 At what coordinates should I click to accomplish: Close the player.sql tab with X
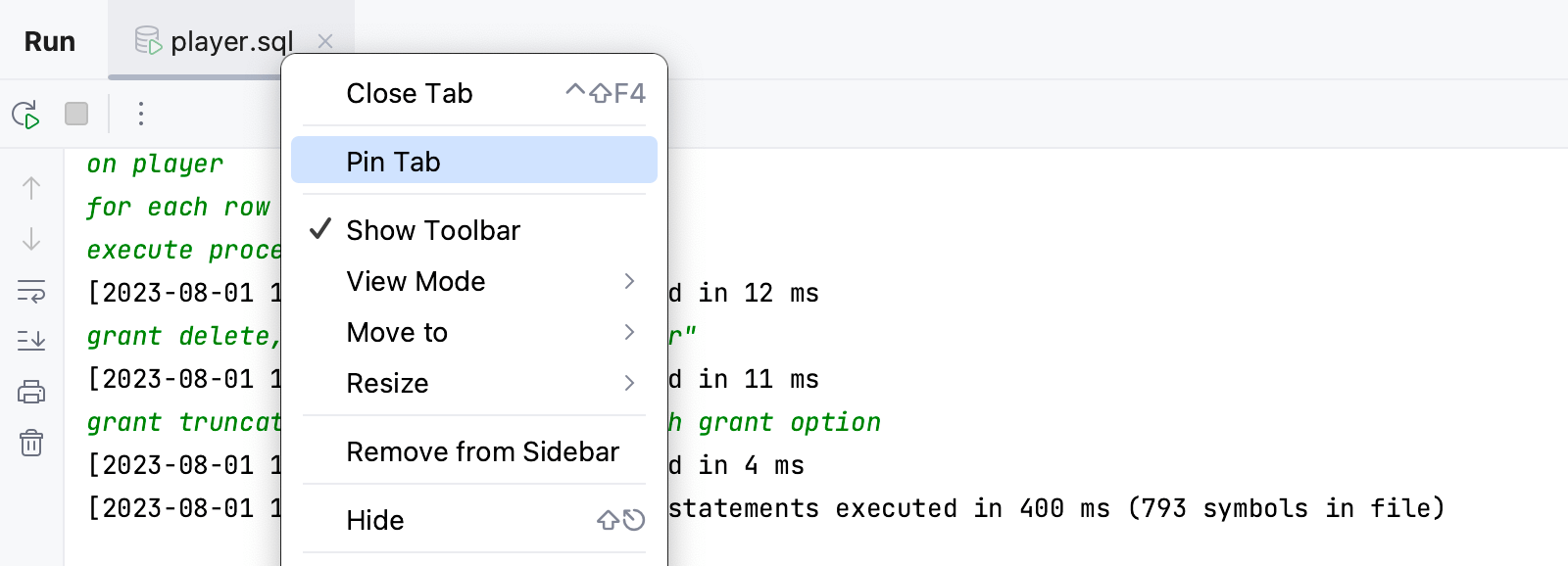click(x=325, y=41)
